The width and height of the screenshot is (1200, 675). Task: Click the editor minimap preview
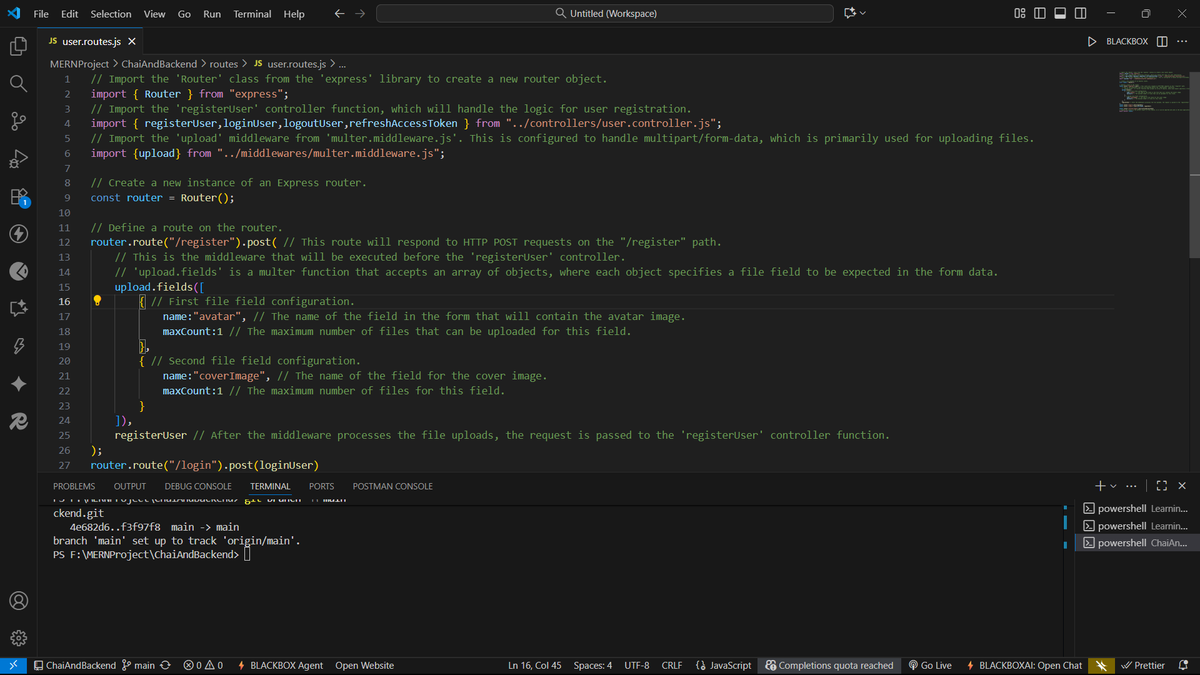click(x=1153, y=93)
